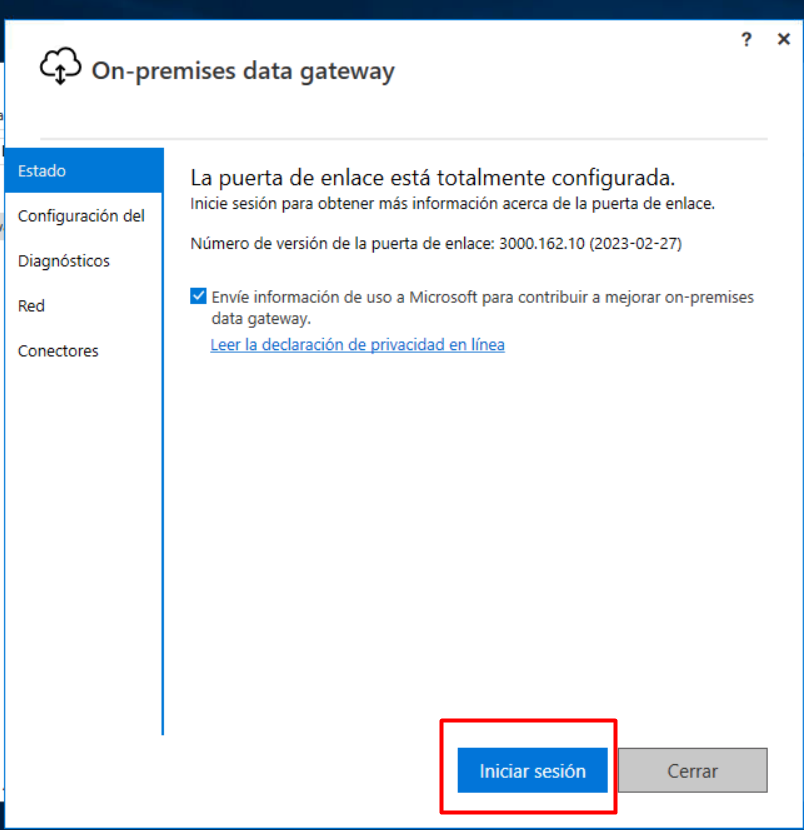Click the On-premises data gateway title text
Viewport: 804px width, 830px height.
coord(243,71)
